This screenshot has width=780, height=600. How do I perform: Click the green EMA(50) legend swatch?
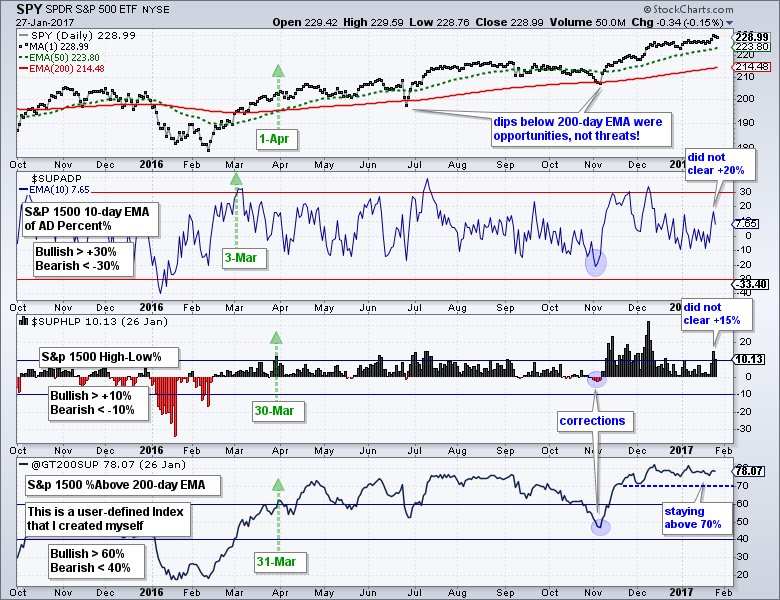23,58
